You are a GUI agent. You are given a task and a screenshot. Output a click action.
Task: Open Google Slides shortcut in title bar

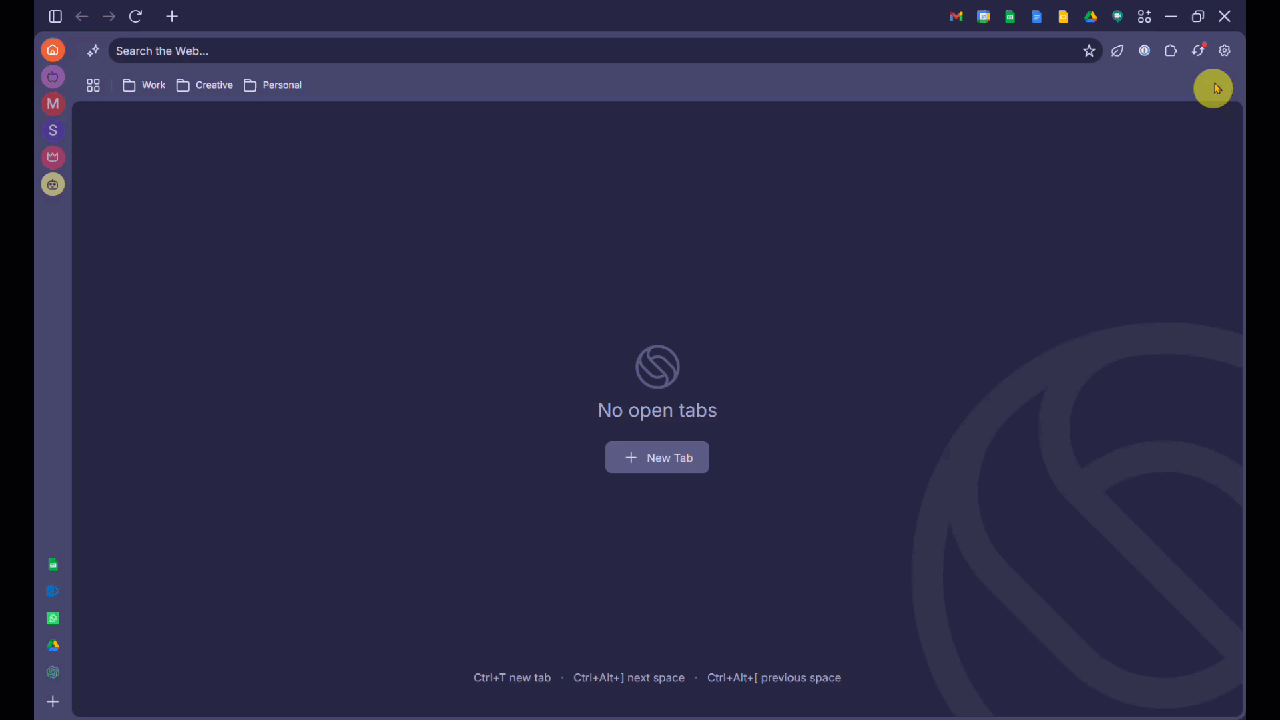pyautogui.click(x=1064, y=16)
